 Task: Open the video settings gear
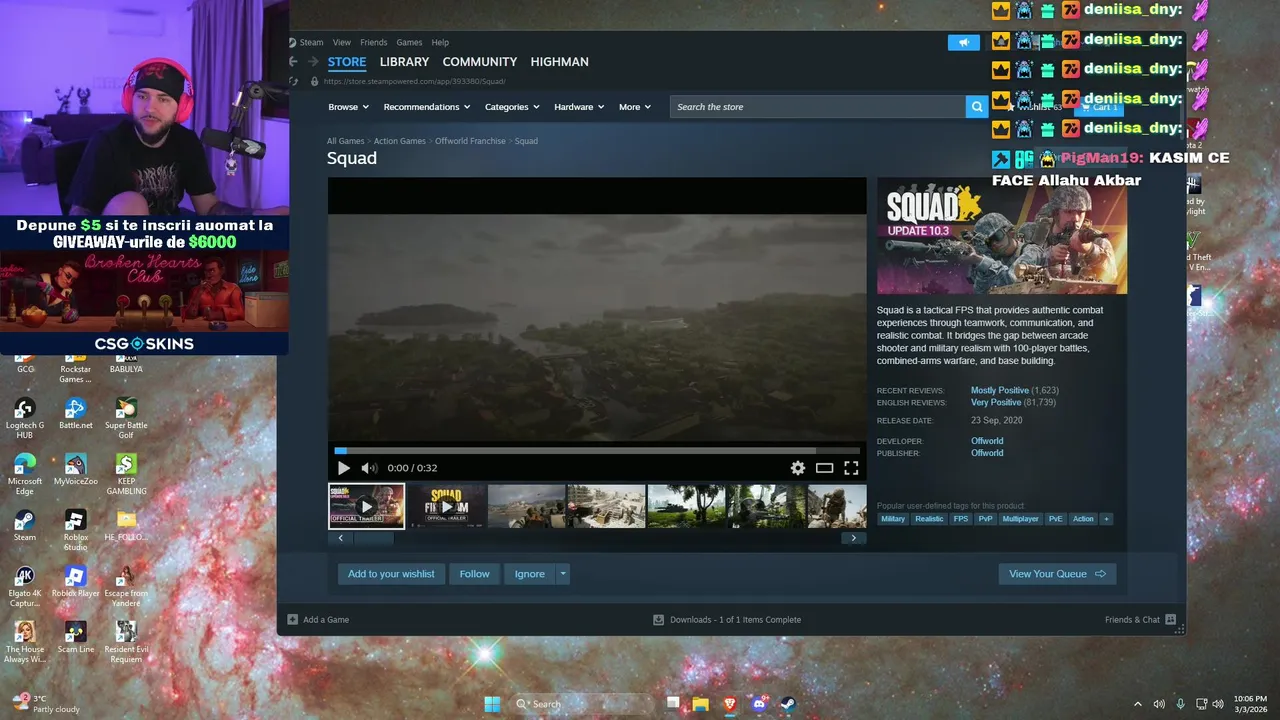(797, 467)
